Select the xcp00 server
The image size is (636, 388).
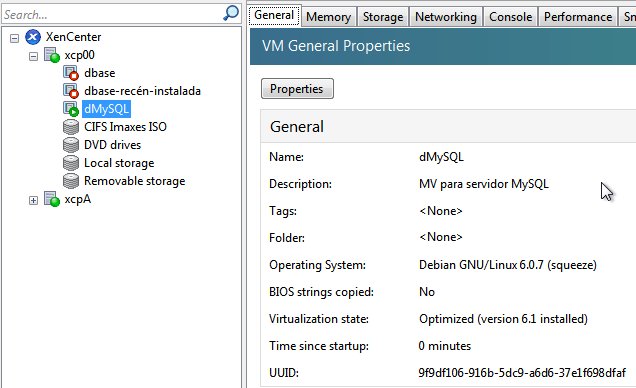point(80,55)
